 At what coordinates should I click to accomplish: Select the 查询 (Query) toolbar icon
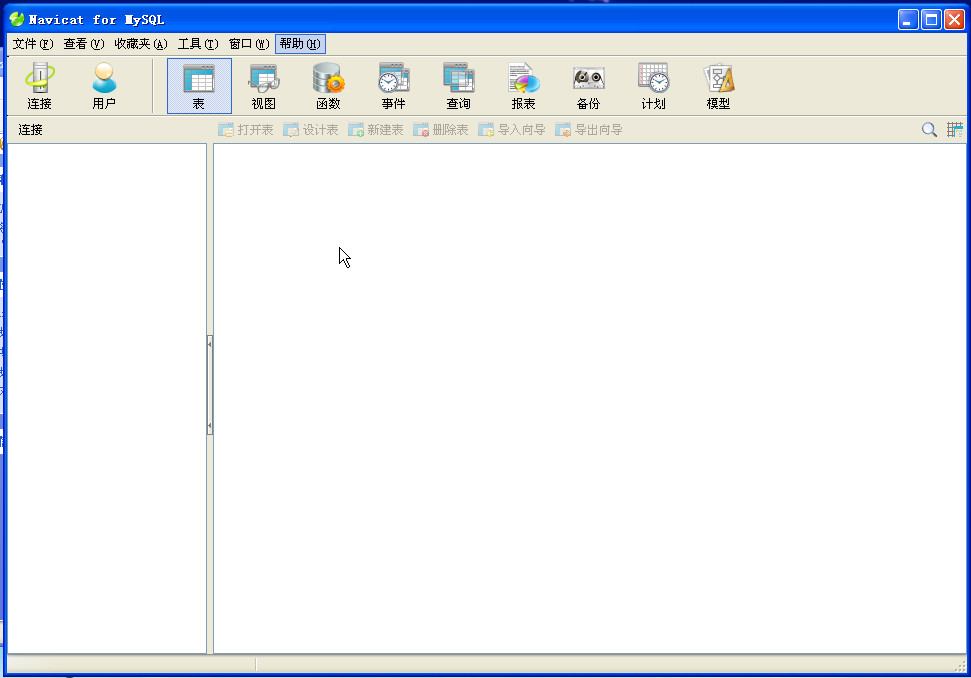click(x=459, y=86)
